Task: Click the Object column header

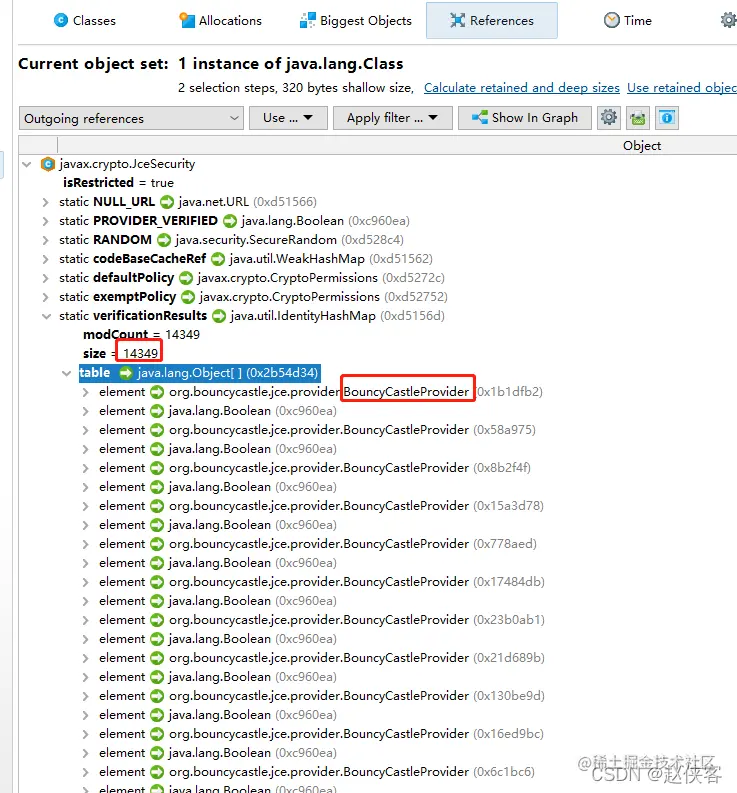Action: 641,146
